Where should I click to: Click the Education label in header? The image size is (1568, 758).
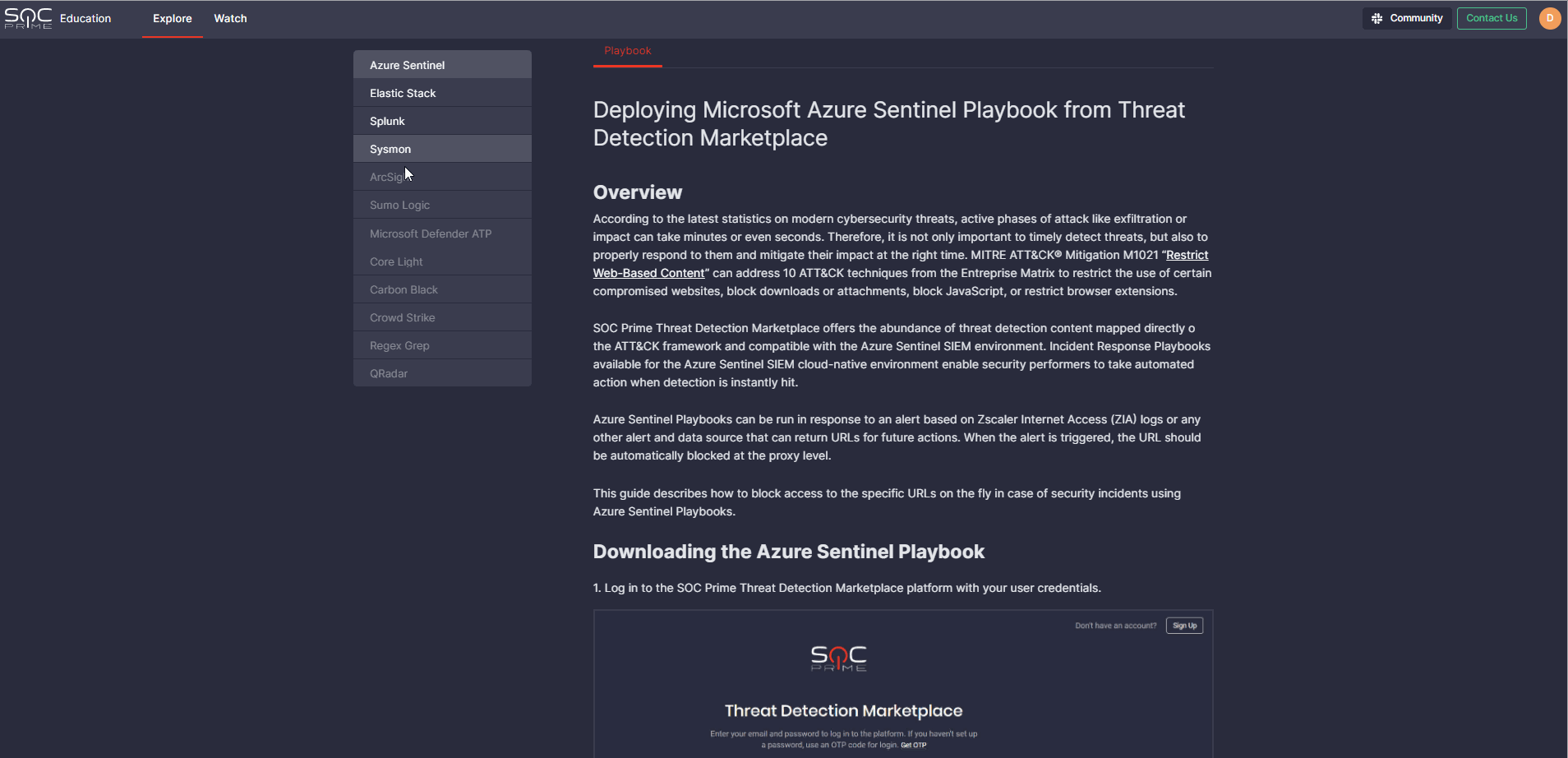pyautogui.click(x=85, y=18)
